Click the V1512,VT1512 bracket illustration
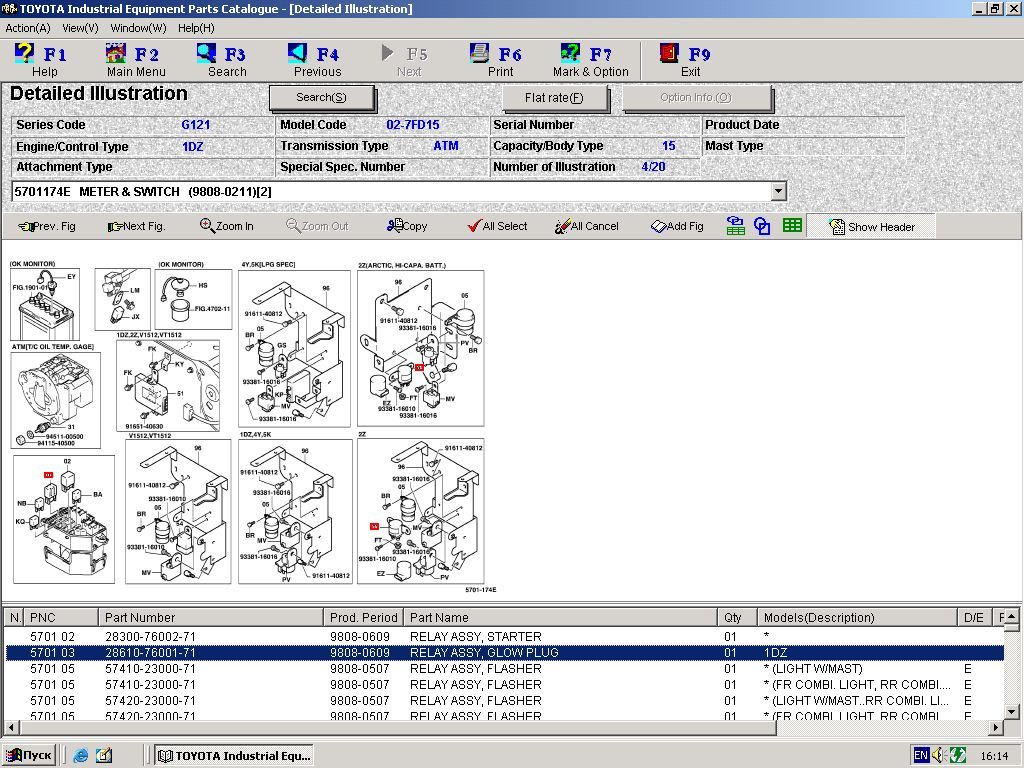Viewport: 1024px width, 768px height. point(178,511)
